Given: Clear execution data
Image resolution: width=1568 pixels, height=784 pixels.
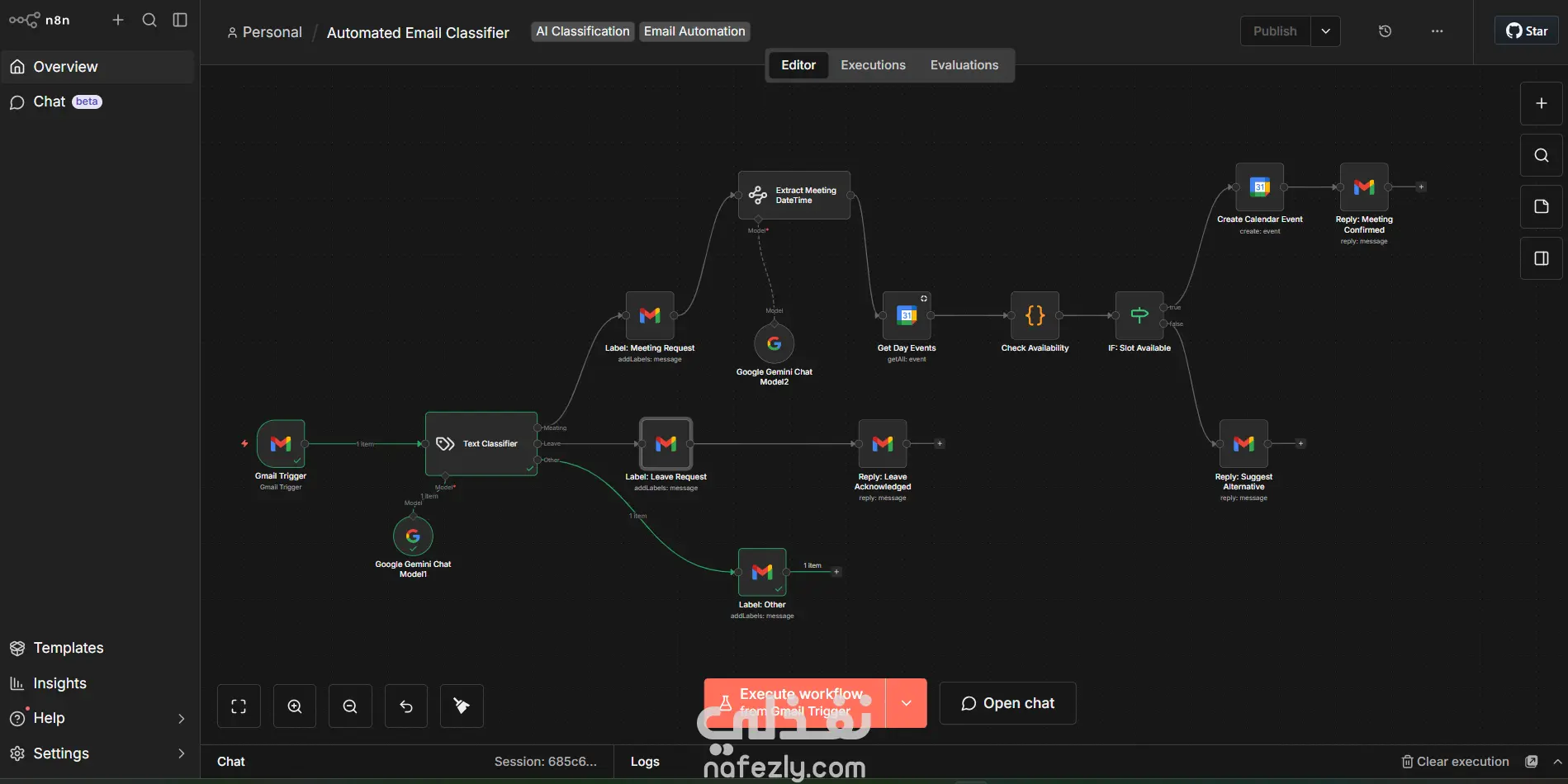Looking at the screenshot, I should point(1455,762).
